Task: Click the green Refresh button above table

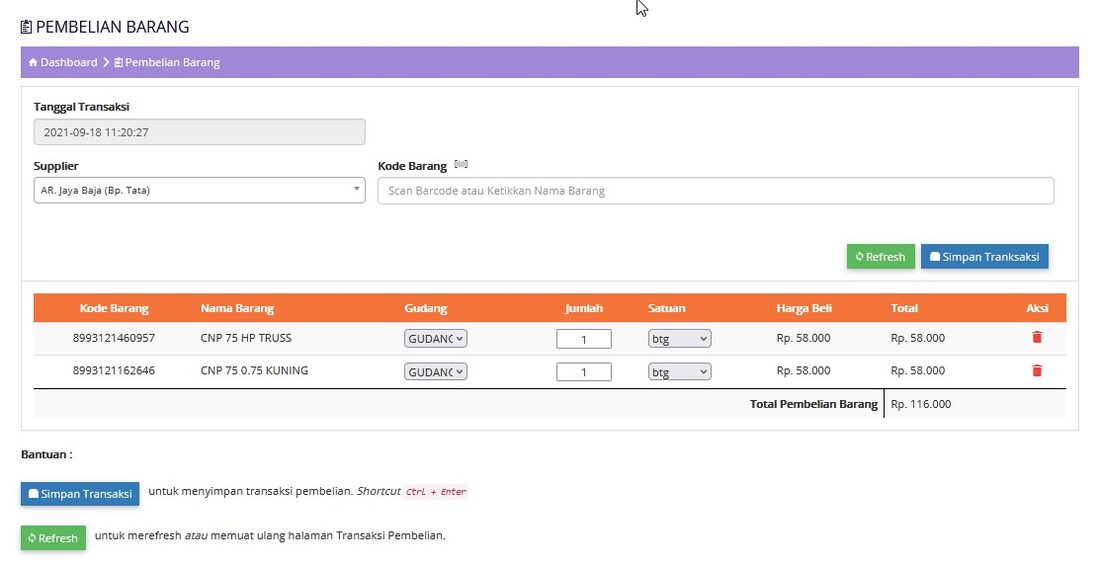Action: (880, 257)
